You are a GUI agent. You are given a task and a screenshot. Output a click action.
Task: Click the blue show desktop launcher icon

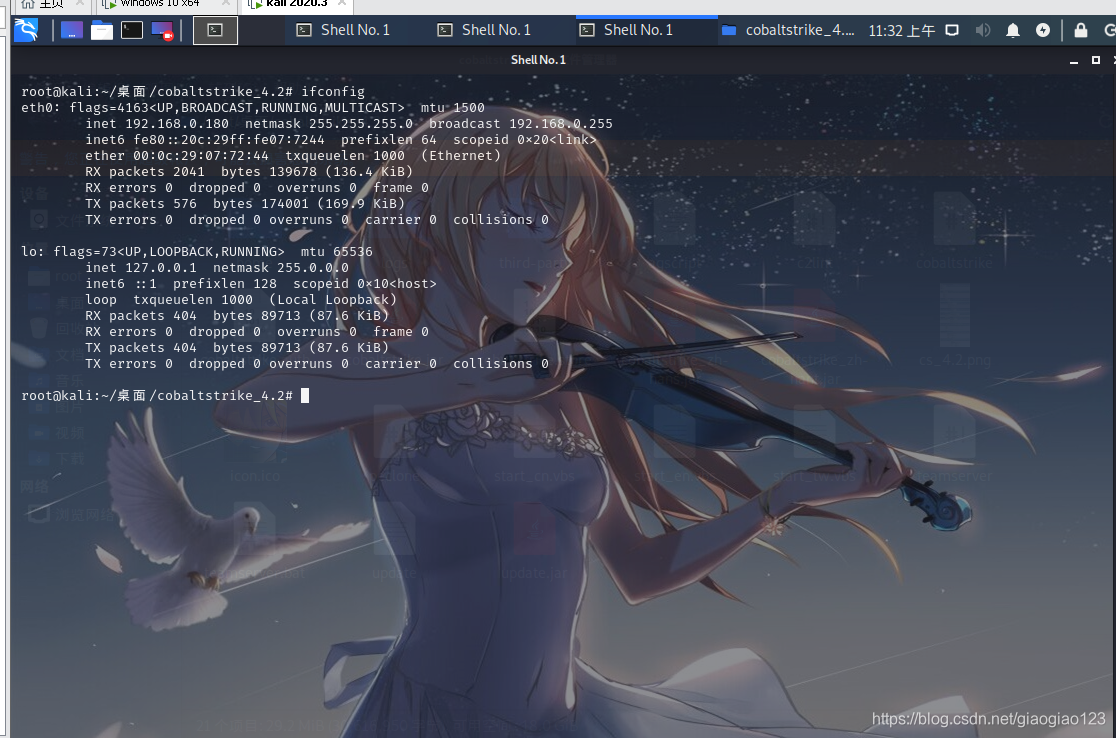tap(71, 30)
